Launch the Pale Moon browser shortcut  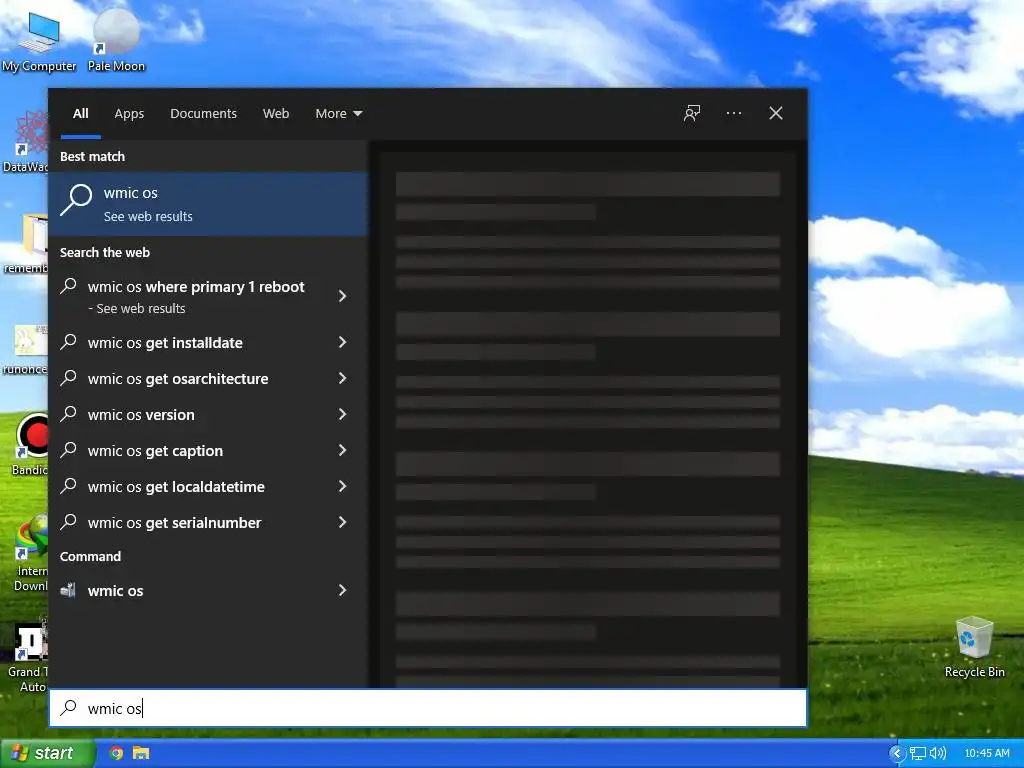116,40
